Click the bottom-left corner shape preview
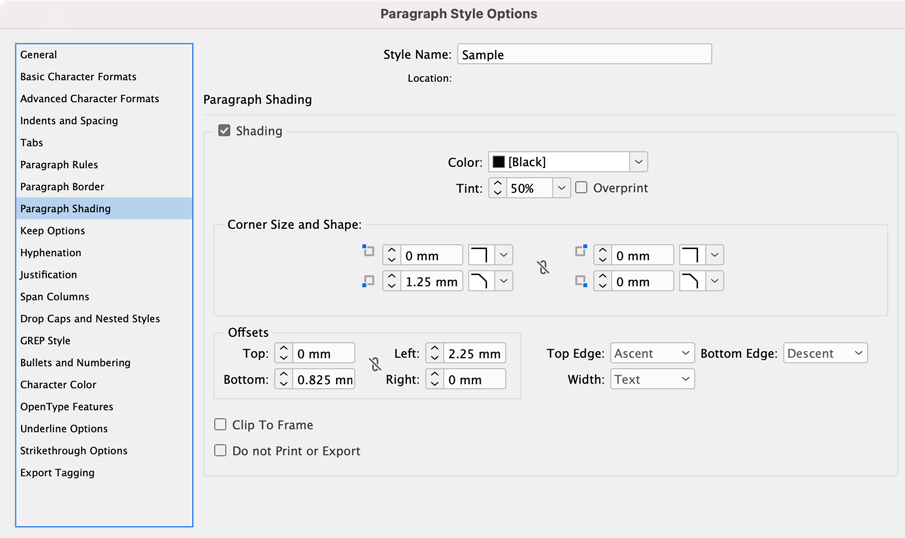Screen dimensions: 905x538 (481, 281)
